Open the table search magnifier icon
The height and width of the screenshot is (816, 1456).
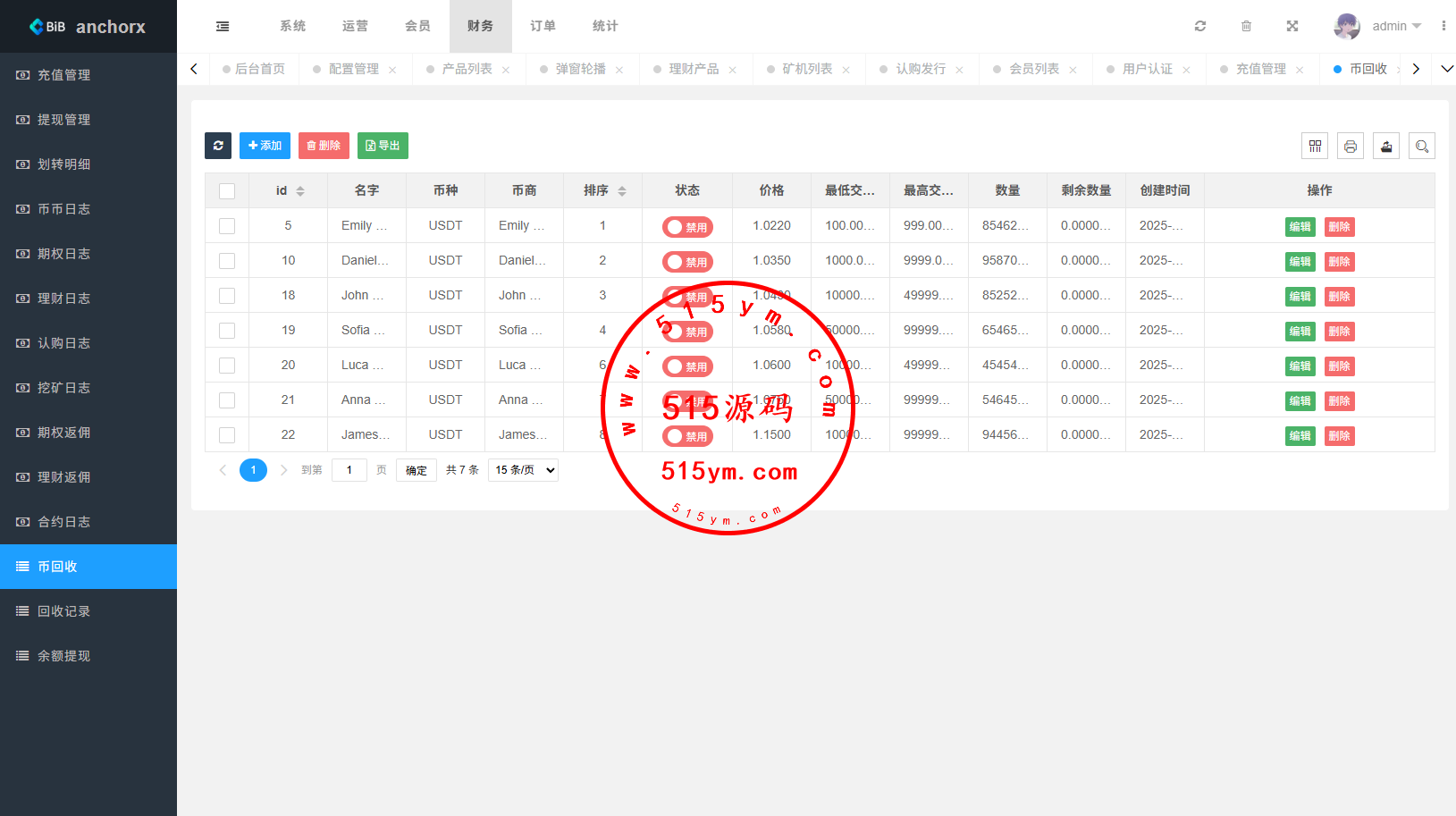[x=1422, y=147]
